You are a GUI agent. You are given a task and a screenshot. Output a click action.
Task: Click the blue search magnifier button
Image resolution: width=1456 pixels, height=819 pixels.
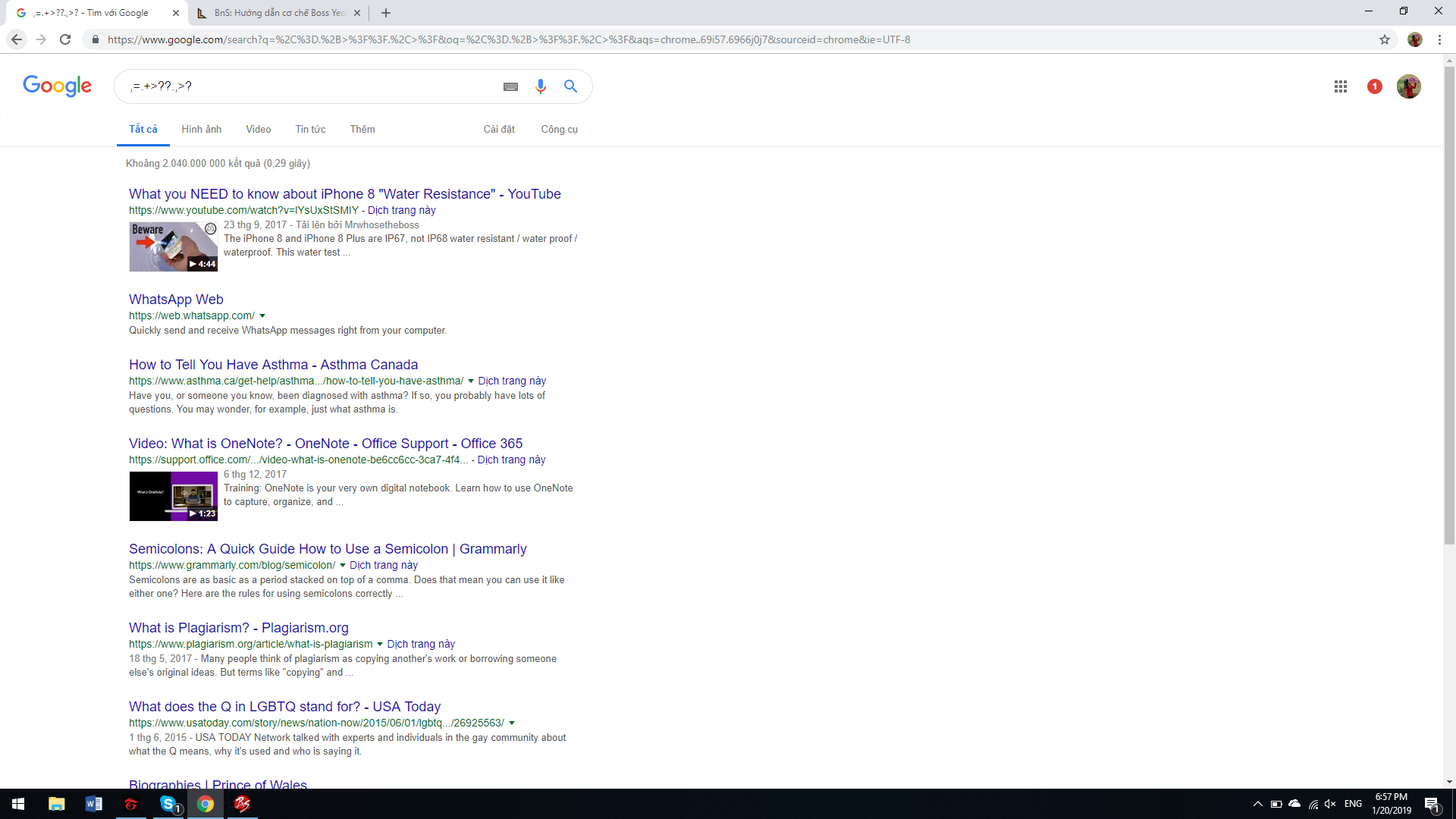click(570, 86)
